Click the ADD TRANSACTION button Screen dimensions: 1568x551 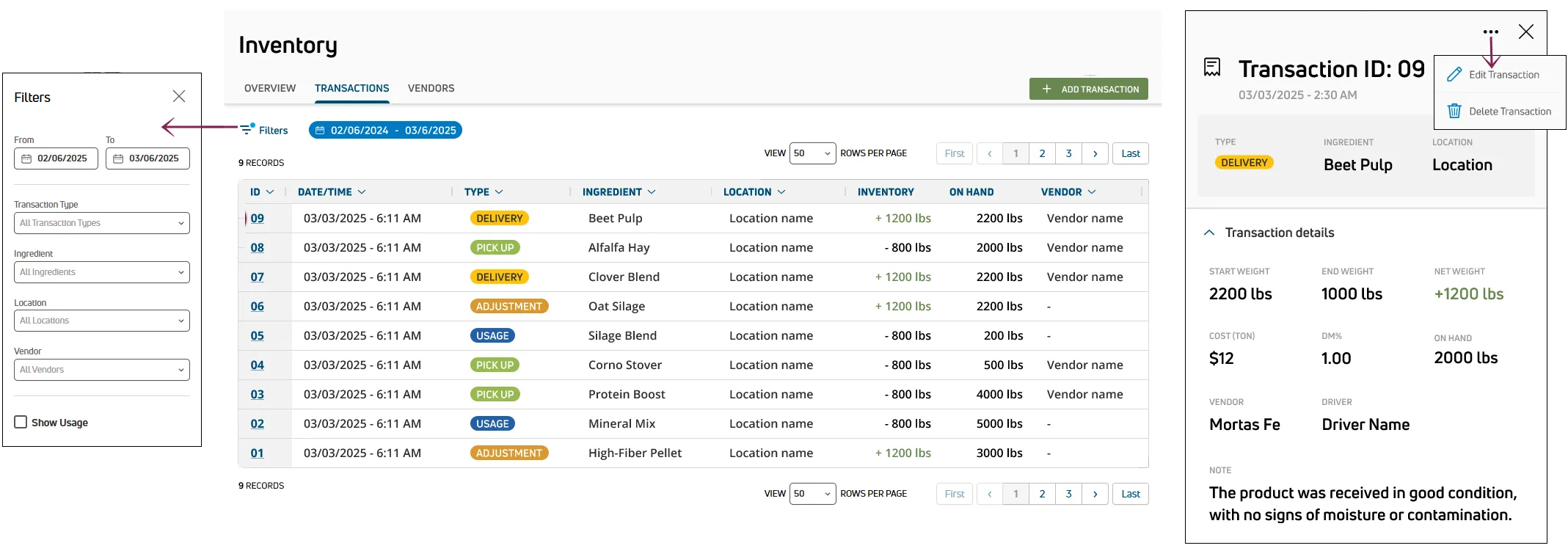pyautogui.click(x=1089, y=89)
